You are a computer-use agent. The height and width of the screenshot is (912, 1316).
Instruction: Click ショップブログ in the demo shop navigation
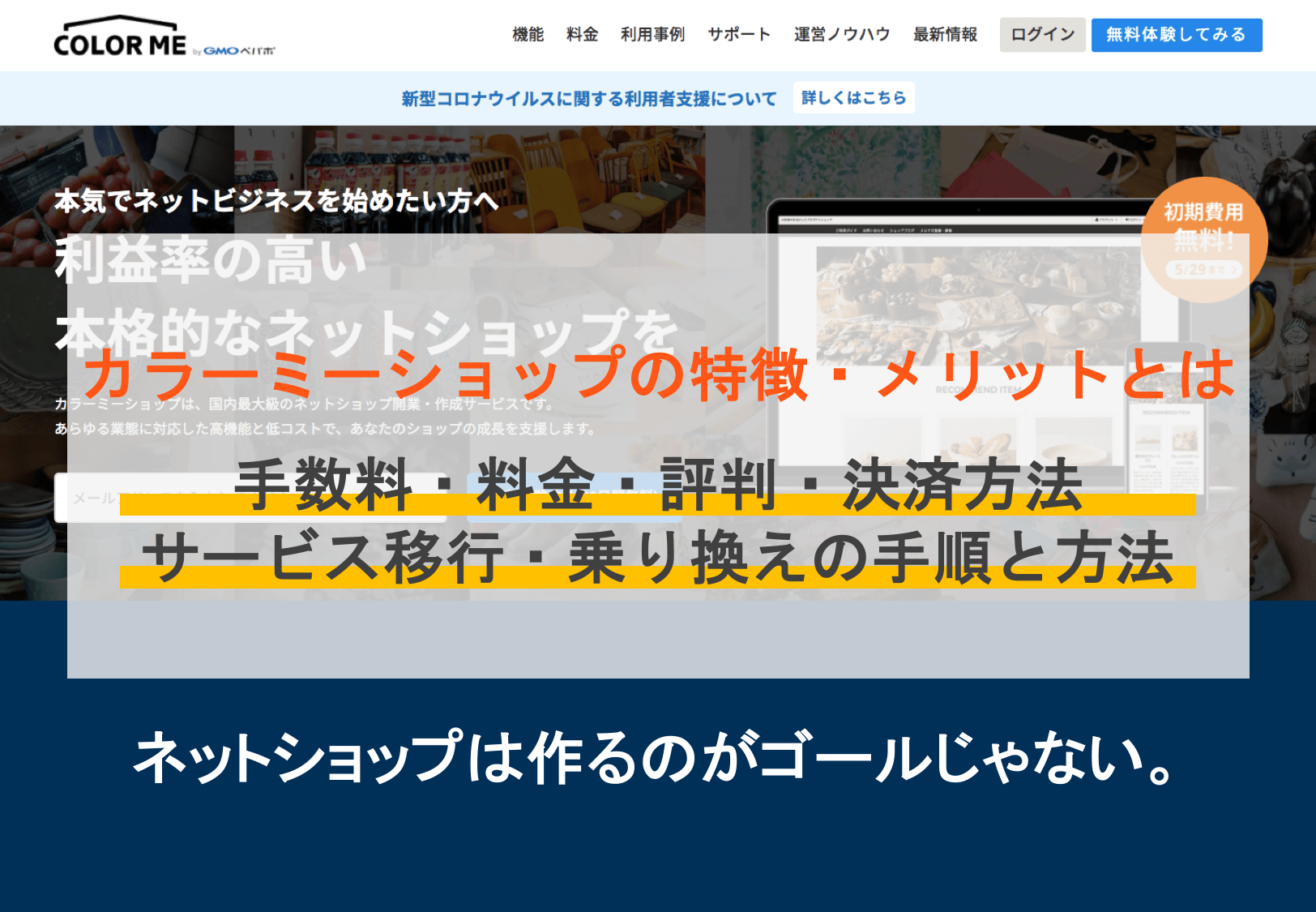pos(902,229)
